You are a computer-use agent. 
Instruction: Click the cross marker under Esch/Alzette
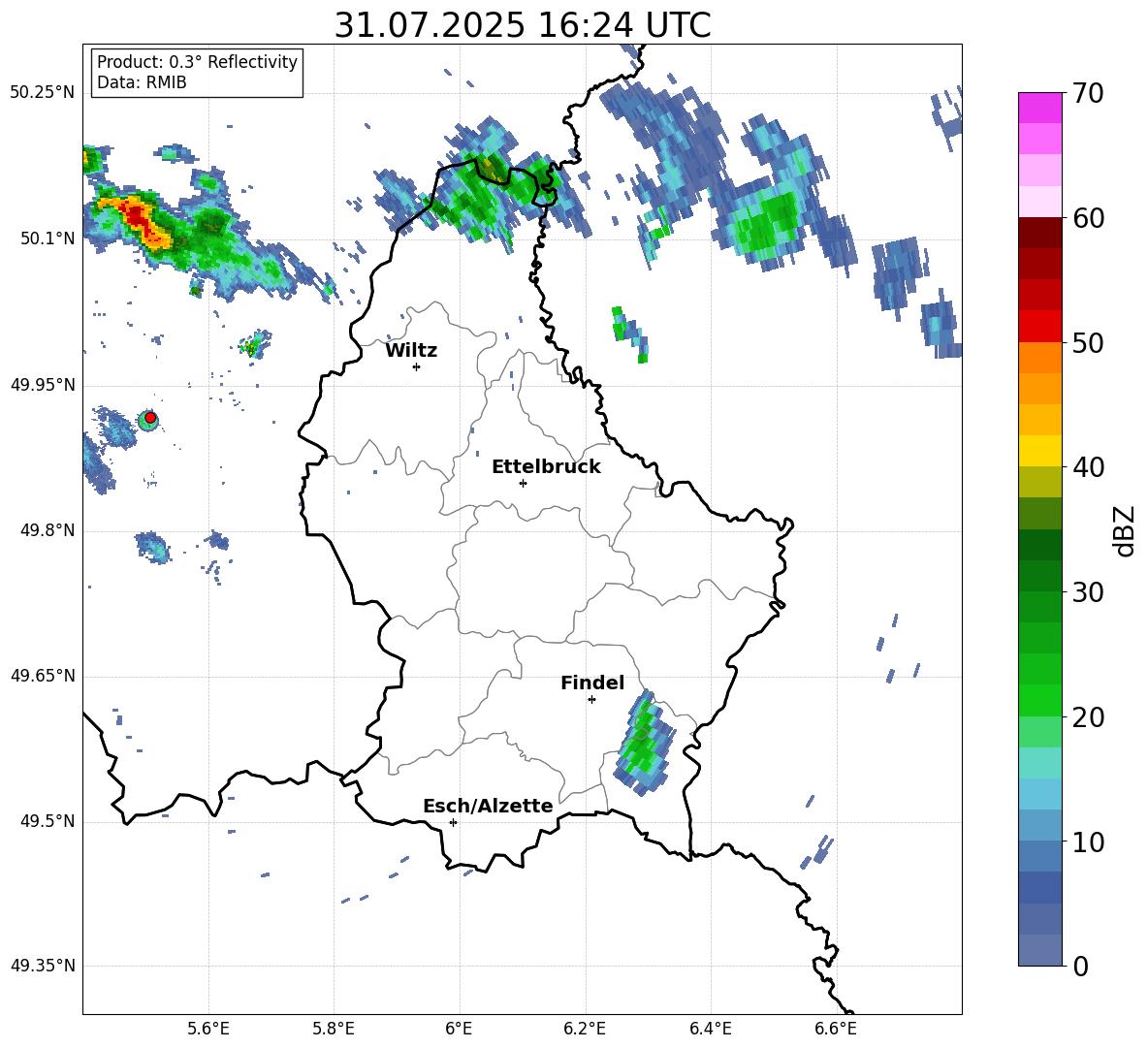[453, 822]
